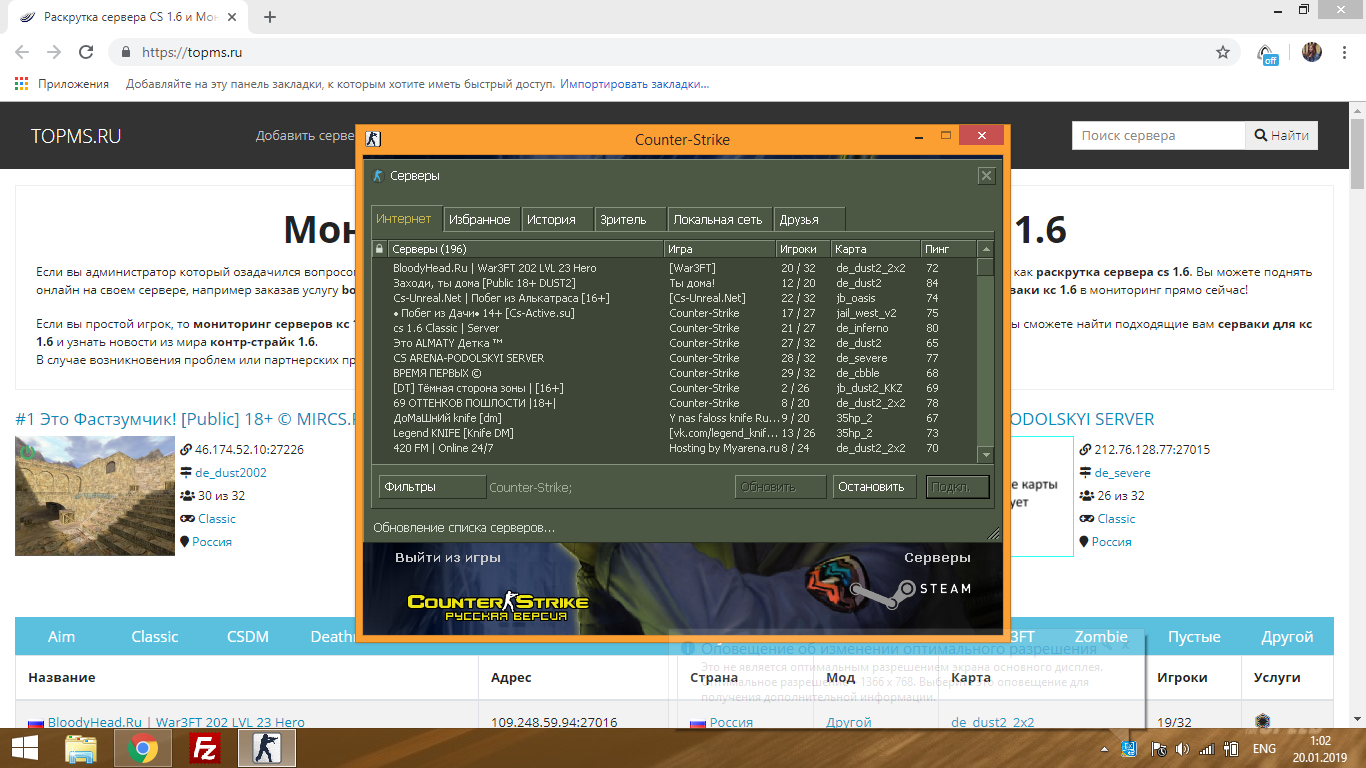
Task: Click the Chrome address bar
Action: click(x=660, y=52)
